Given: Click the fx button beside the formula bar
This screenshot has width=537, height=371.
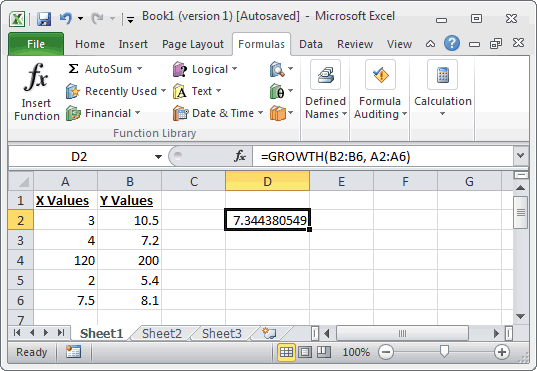Looking at the screenshot, I should pyautogui.click(x=240, y=156).
